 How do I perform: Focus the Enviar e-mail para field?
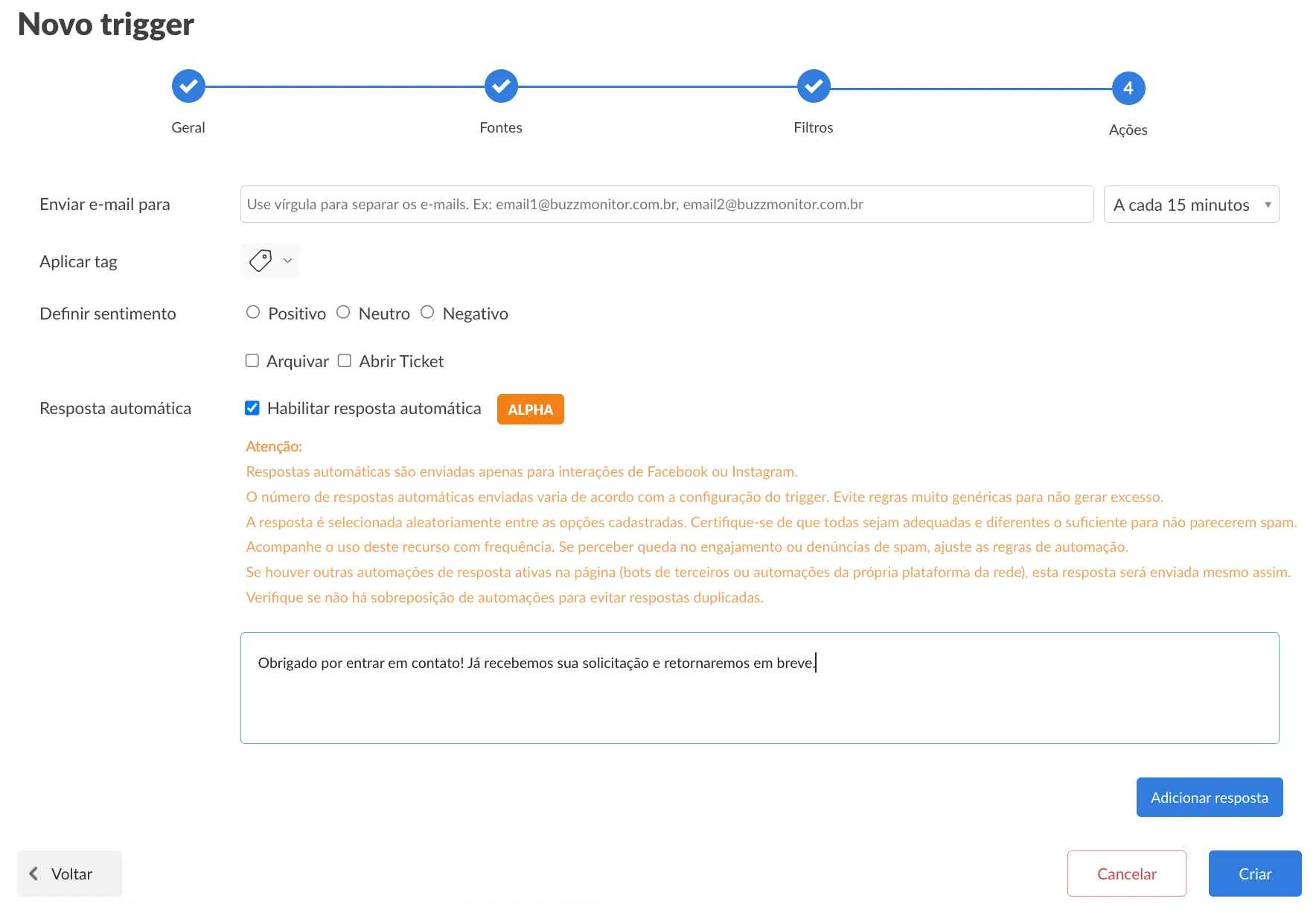[x=666, y=205]
